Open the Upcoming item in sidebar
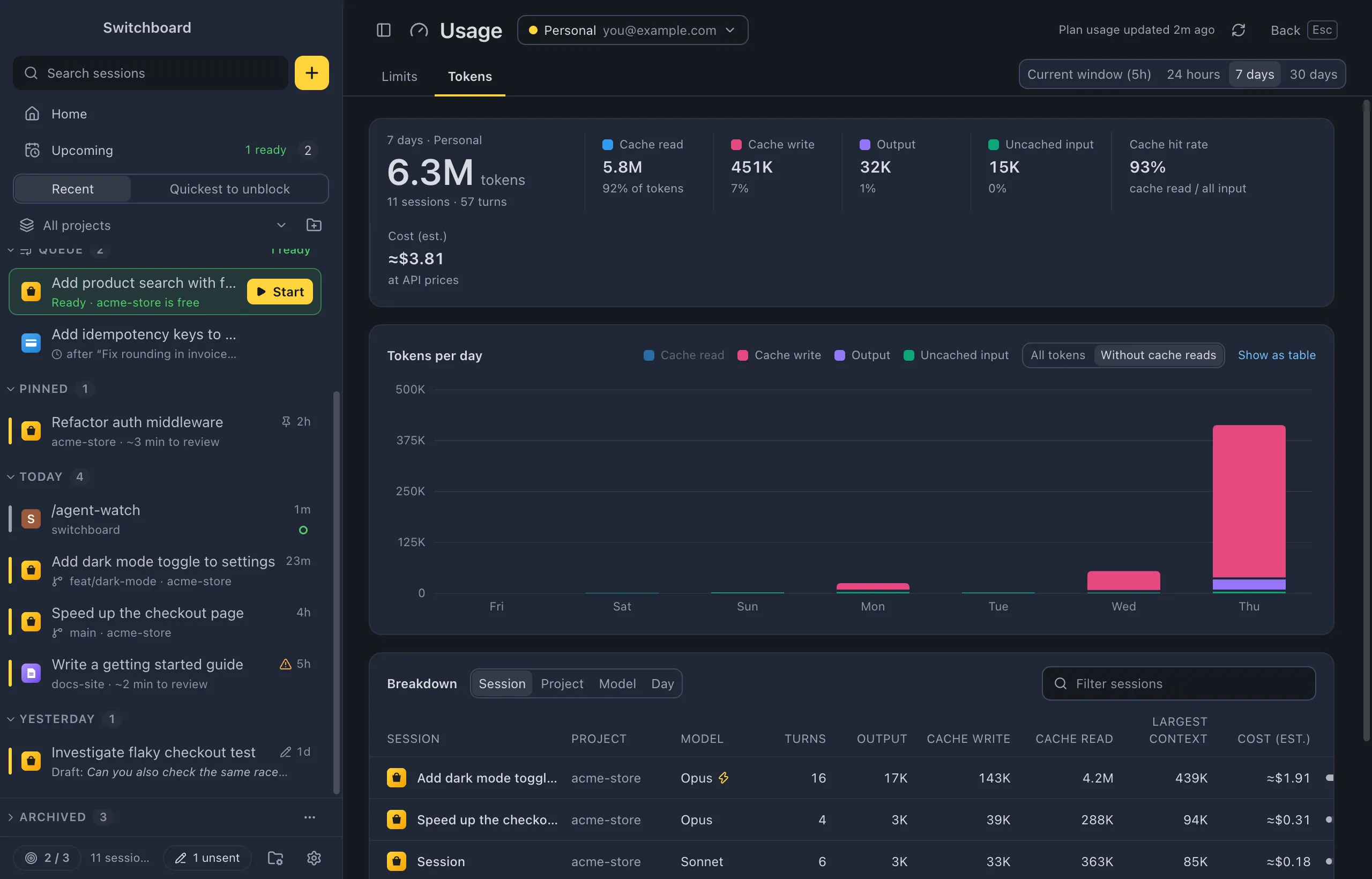 coord(170,150)
